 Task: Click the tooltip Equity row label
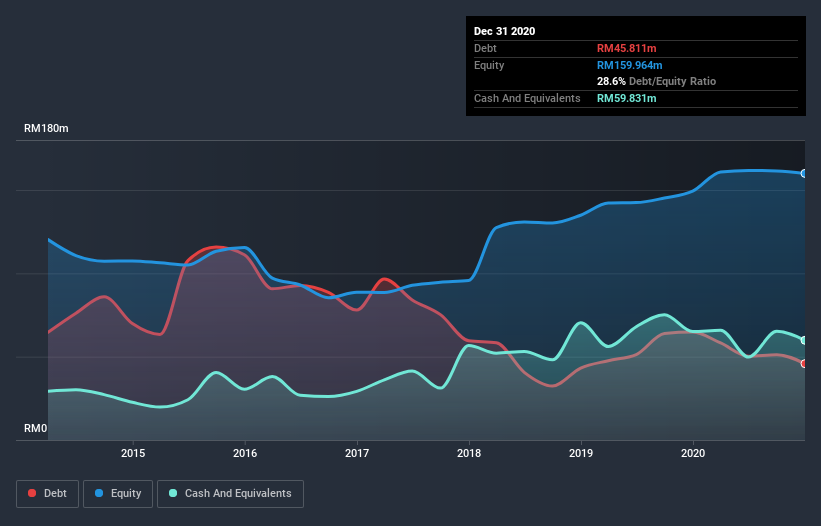click(x=489, y=65)
